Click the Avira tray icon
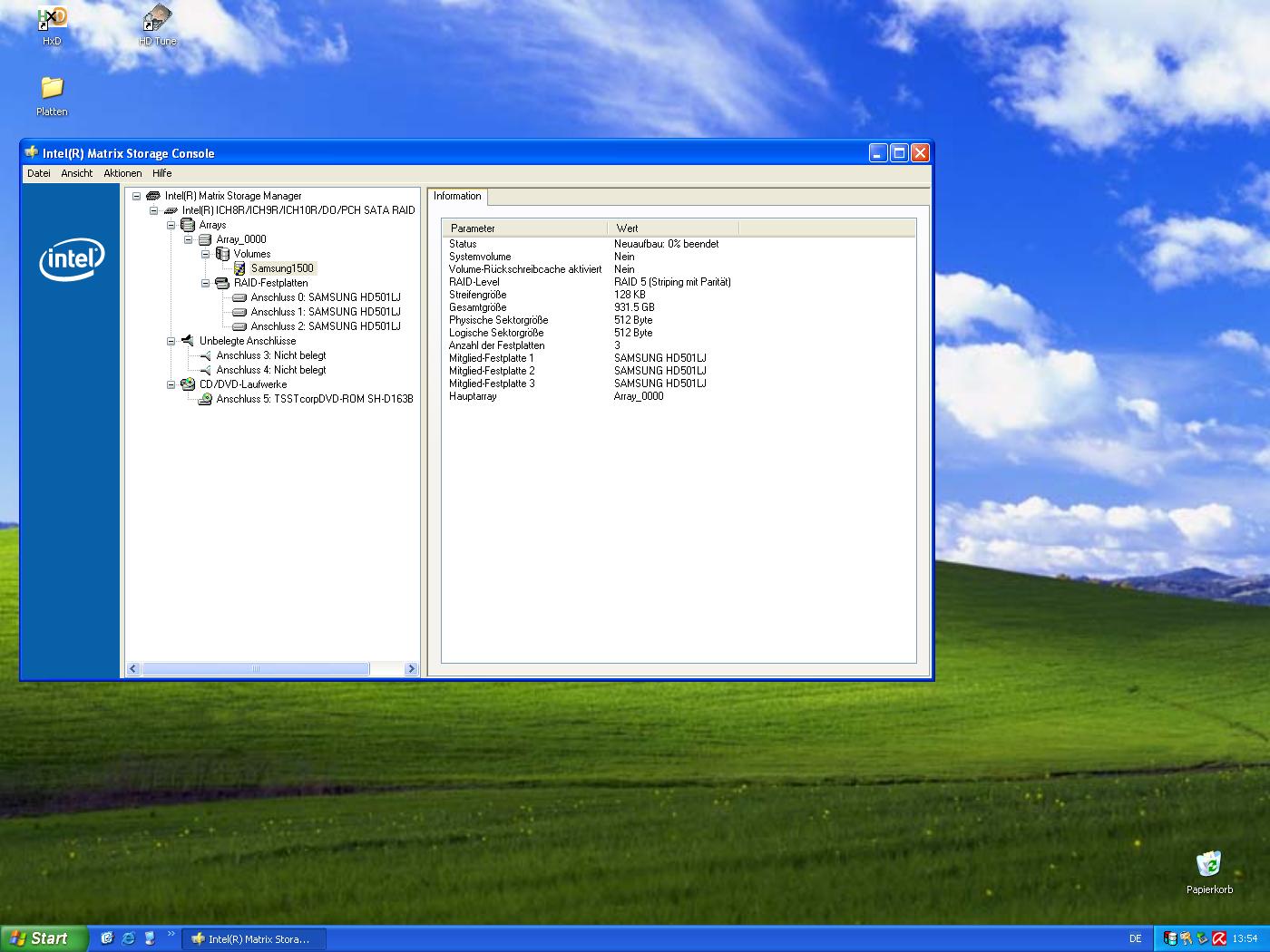This screenshot has width=1270, height=952. [x=1219, y=938]
